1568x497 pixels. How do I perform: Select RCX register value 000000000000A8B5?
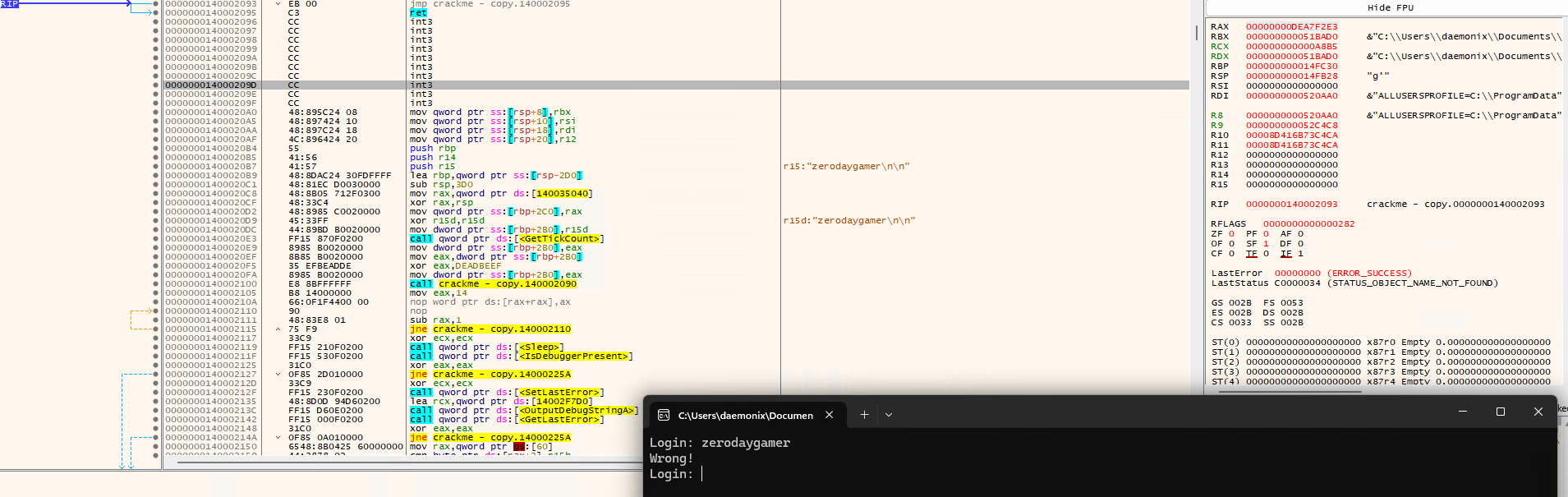click(1291, 47)
